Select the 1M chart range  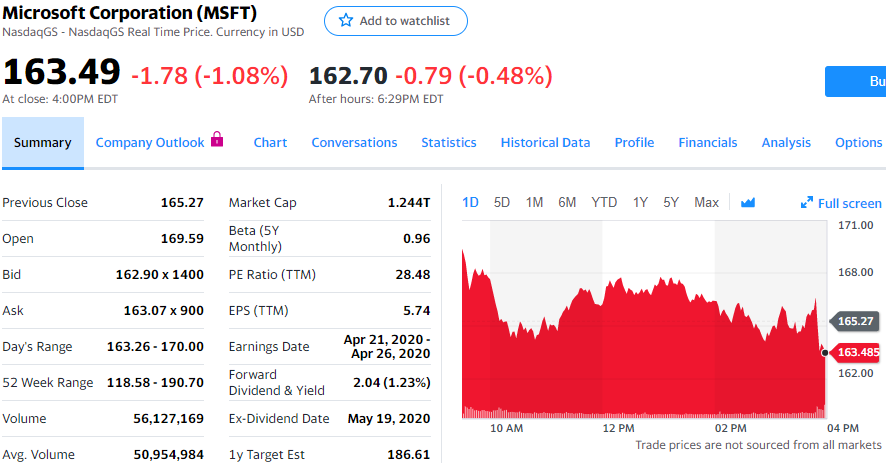534,202
